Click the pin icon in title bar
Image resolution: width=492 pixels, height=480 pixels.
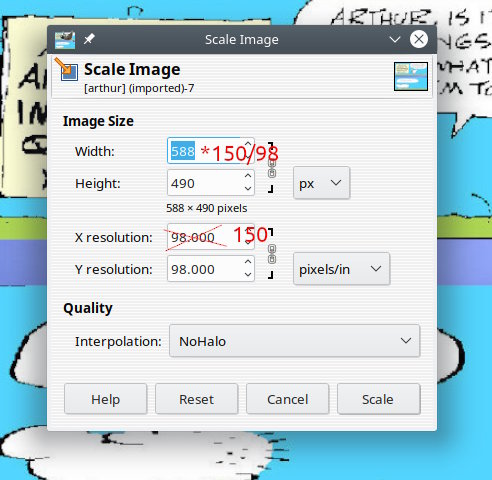point(89,39)
